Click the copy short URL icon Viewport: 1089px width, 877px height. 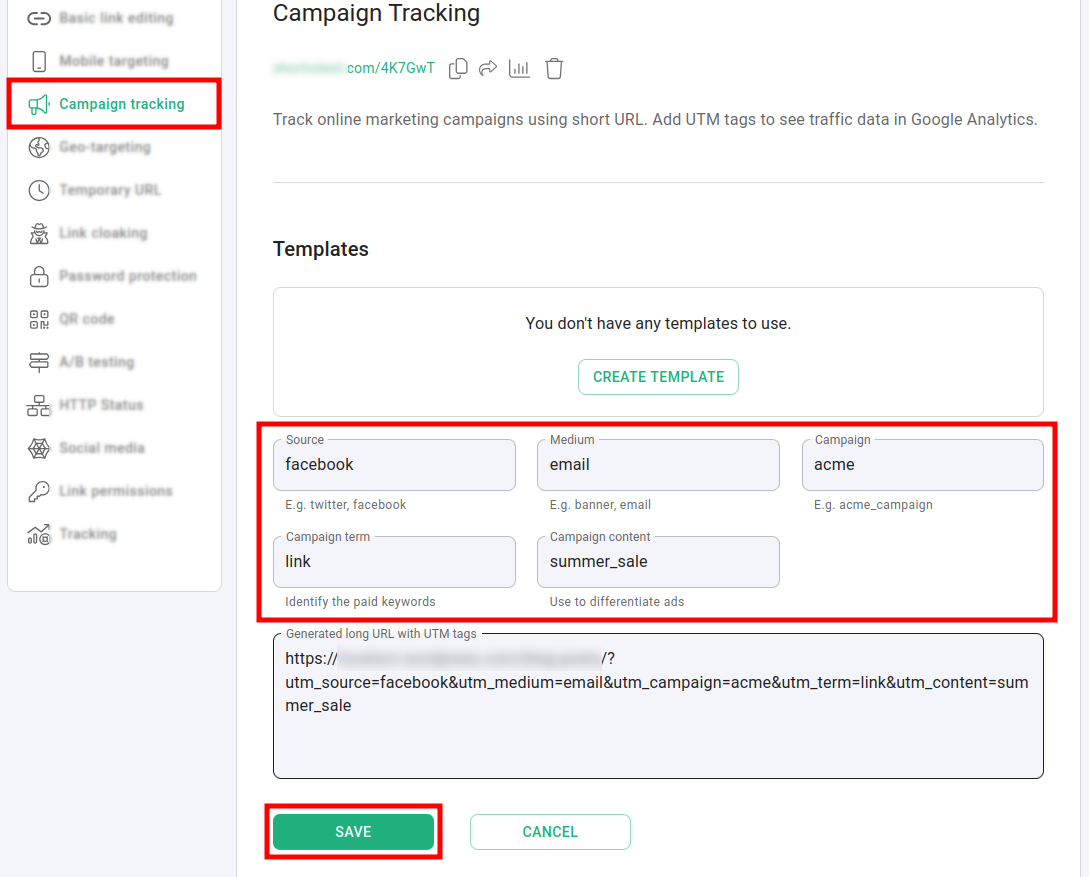pos(458,69)
